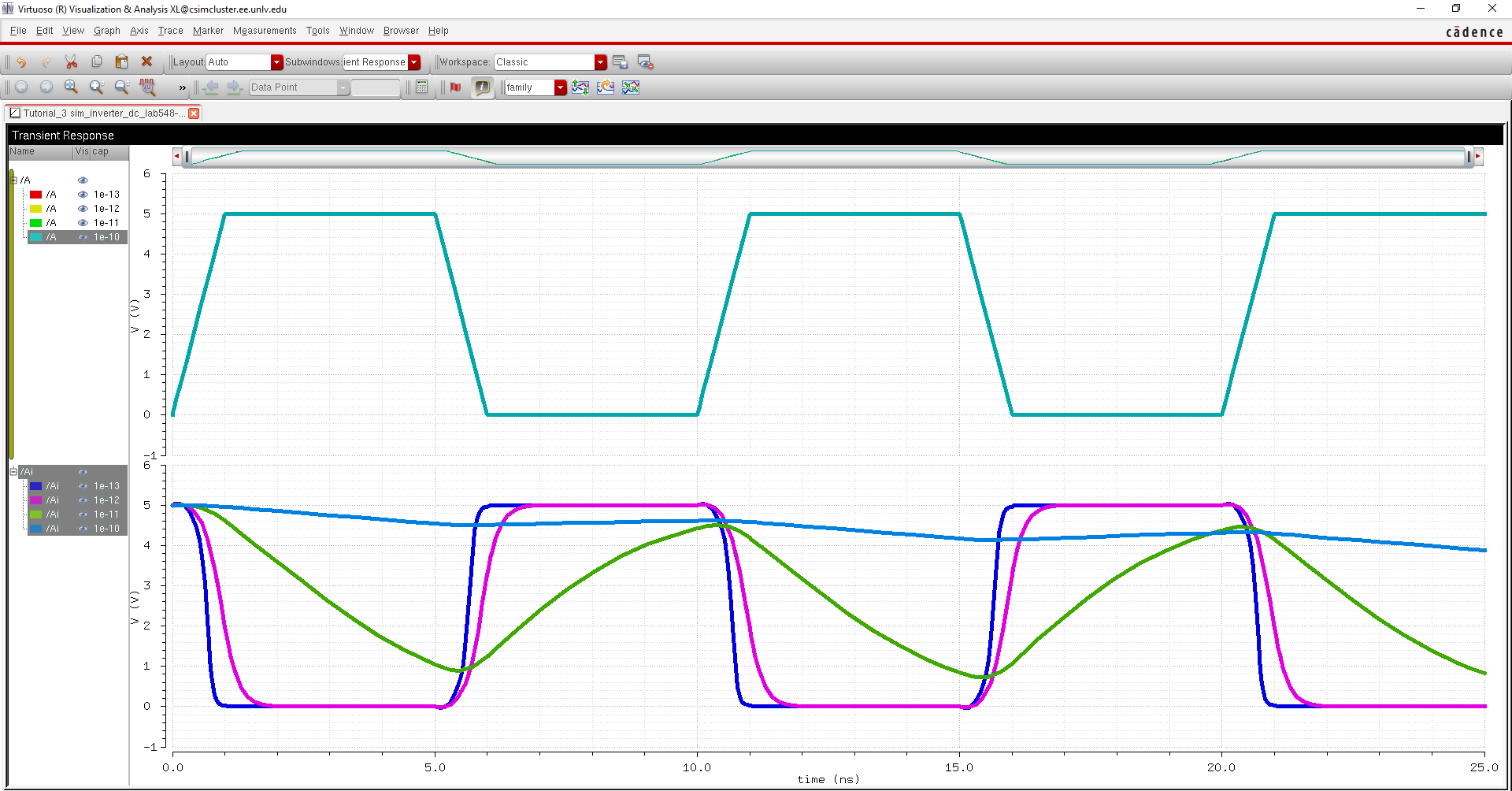
Task: Close the Tutorial_3 sim_inverter tab
Action: click(194, 113)
